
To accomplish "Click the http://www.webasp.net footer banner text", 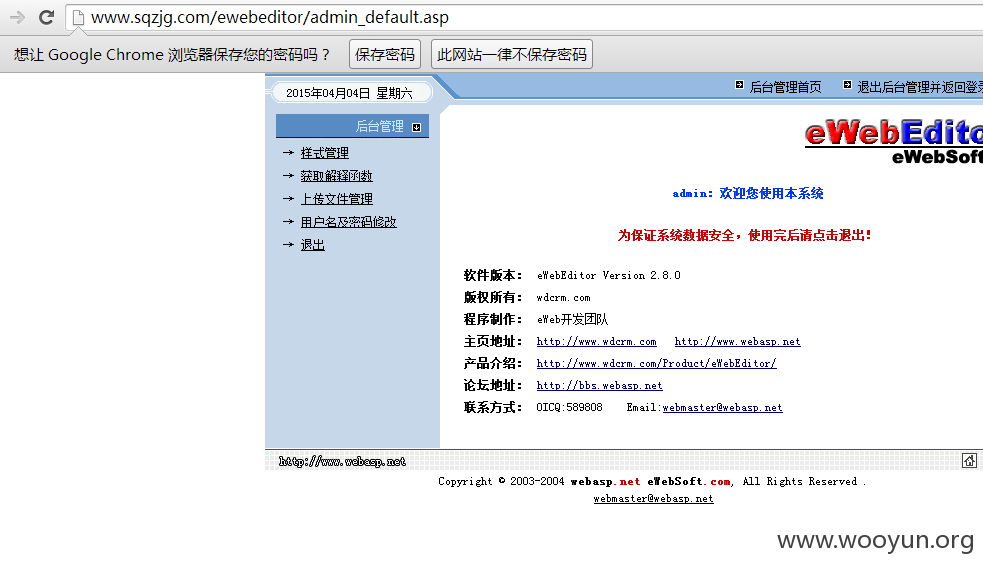I will tap(342, 462).
